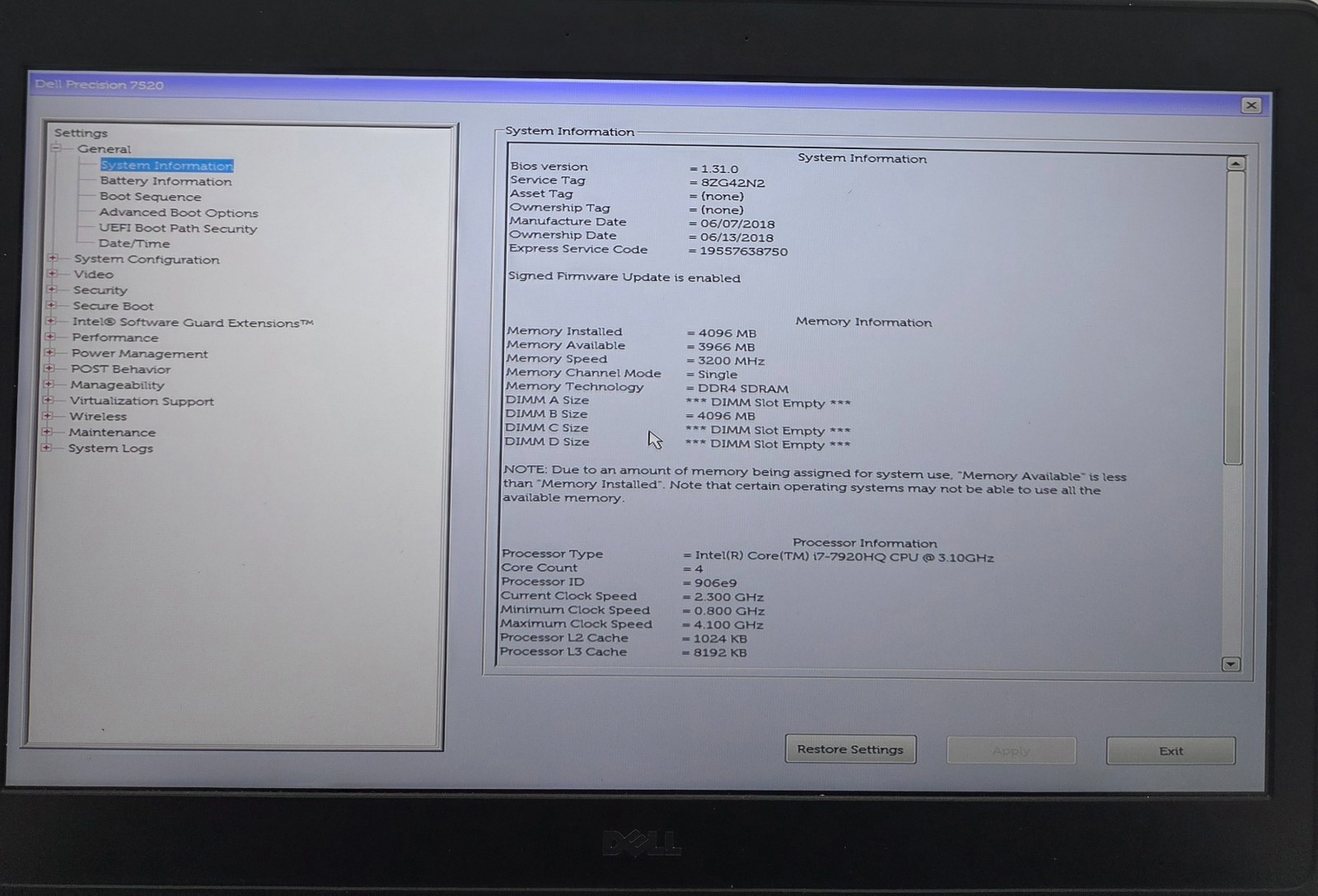Select the Video category label
The height and width of the screenshot is (896, 1318).
click(93, 274)
